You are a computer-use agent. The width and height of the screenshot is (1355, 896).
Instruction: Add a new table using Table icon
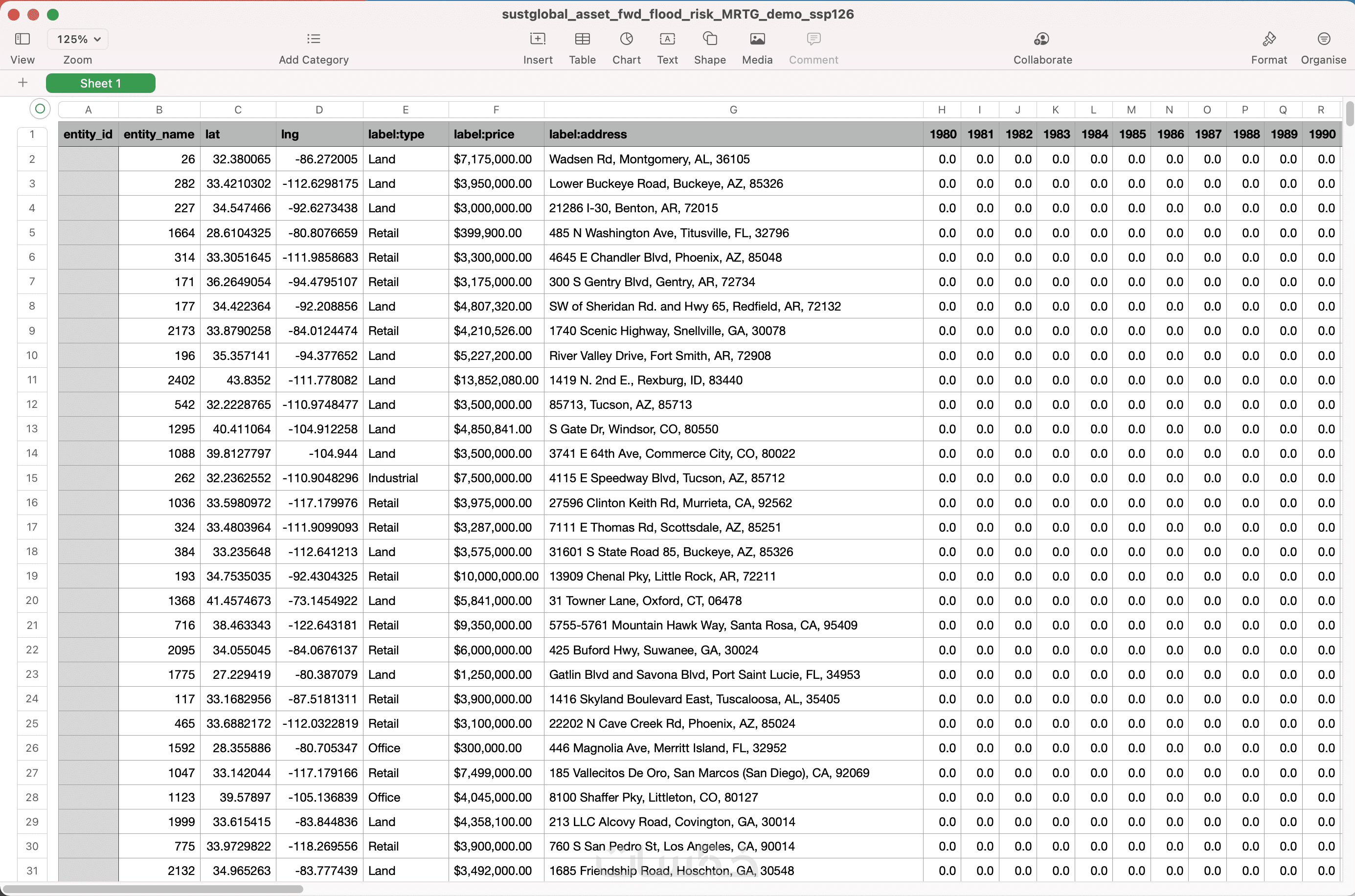(x=582, y=39)
